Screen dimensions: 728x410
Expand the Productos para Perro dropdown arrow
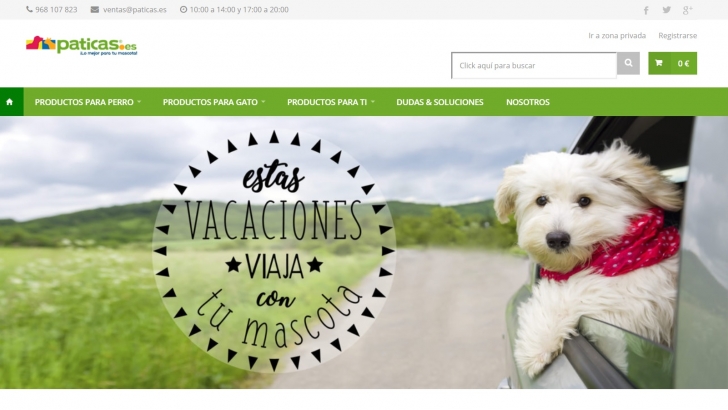tap(139, 102)
